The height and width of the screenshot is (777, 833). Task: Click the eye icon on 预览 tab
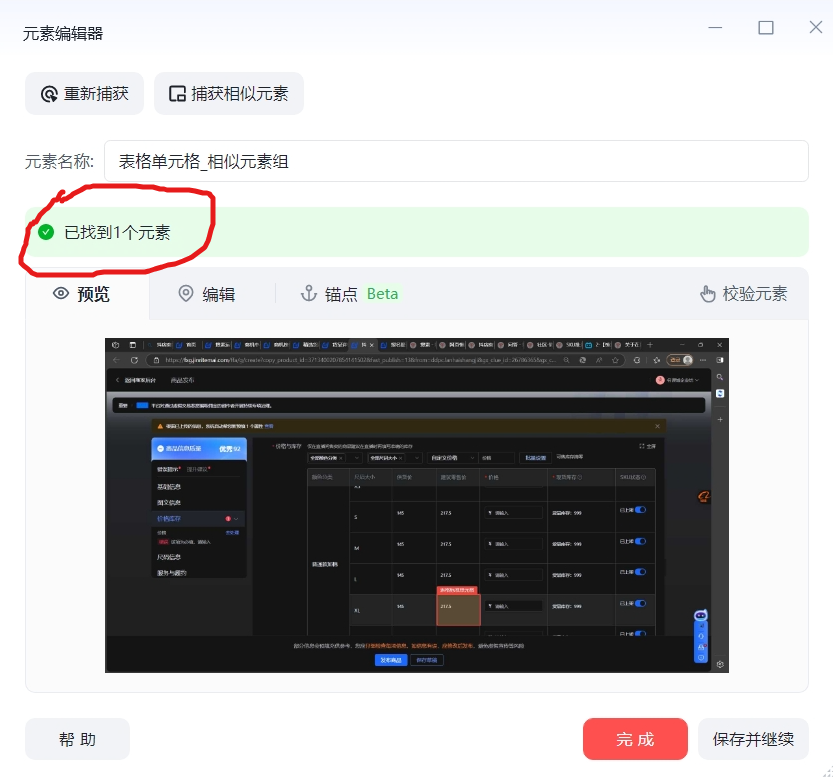pos(61,294)
